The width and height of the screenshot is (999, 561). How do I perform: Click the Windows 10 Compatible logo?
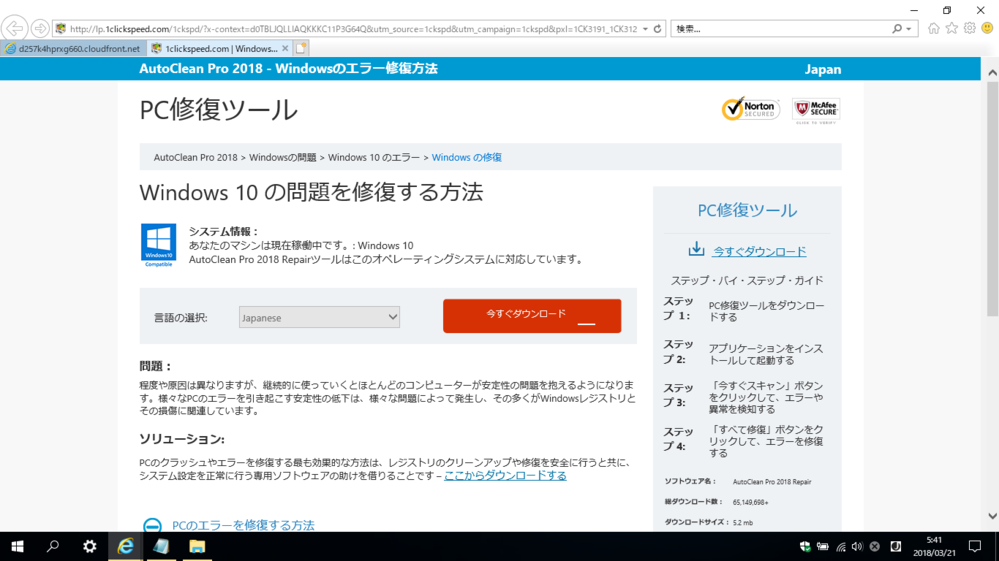coord(159,245)
